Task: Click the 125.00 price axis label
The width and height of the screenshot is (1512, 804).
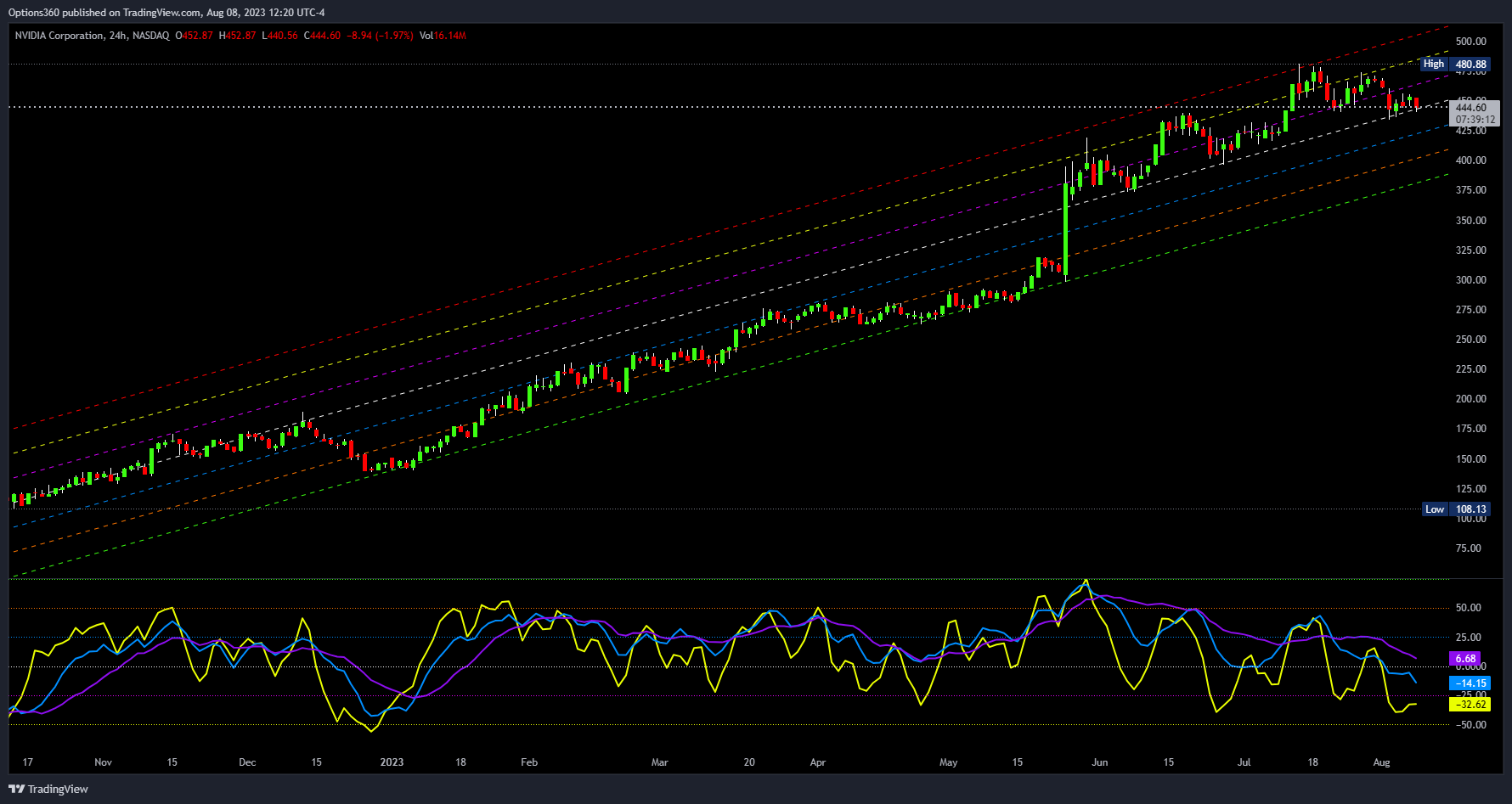Action: point(1471,488)
